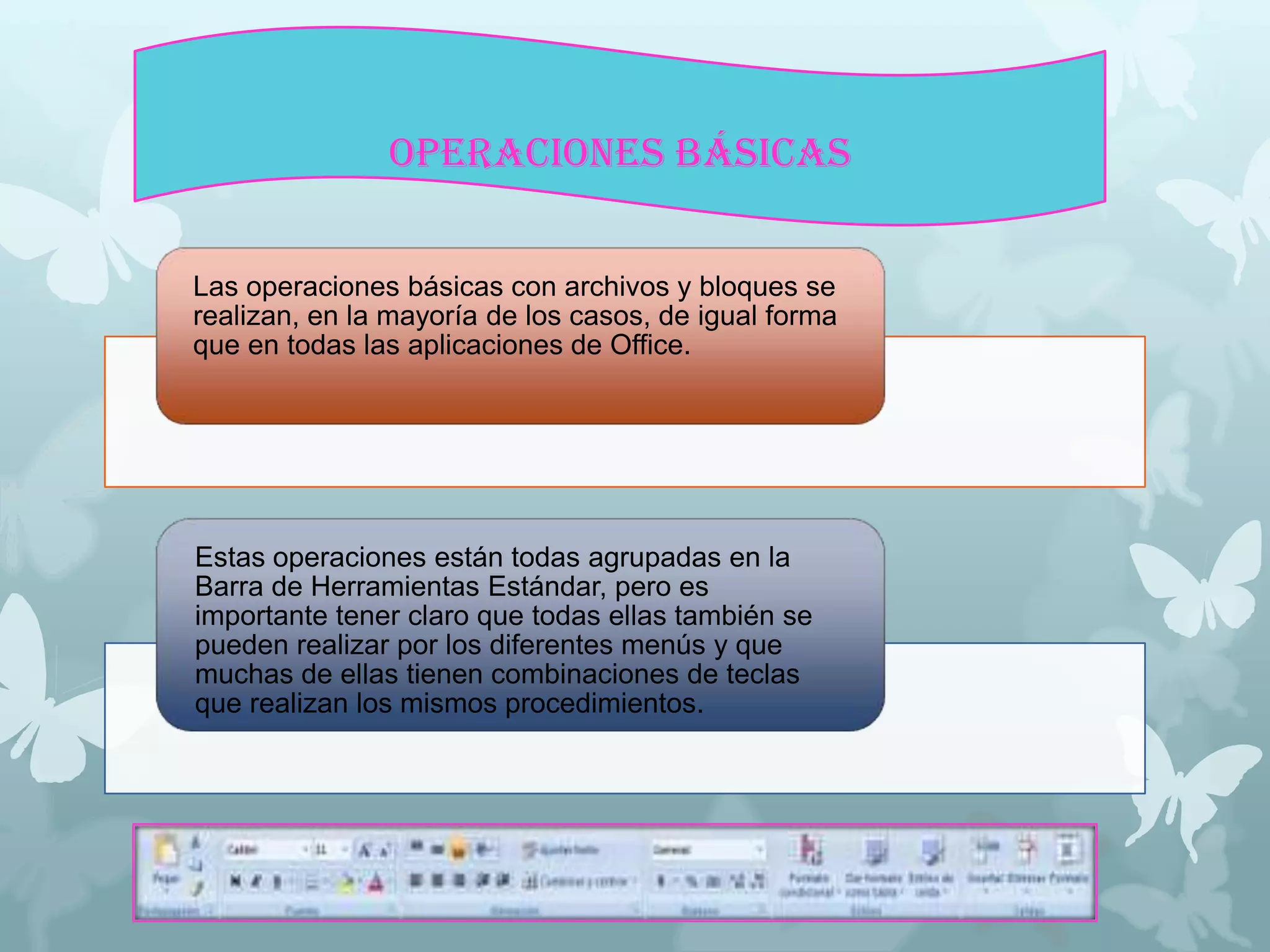Click the text 'que realizan los mismos procedimientos.'
The width and height of the screenshot is (1270, 952).
coord(450,703)
